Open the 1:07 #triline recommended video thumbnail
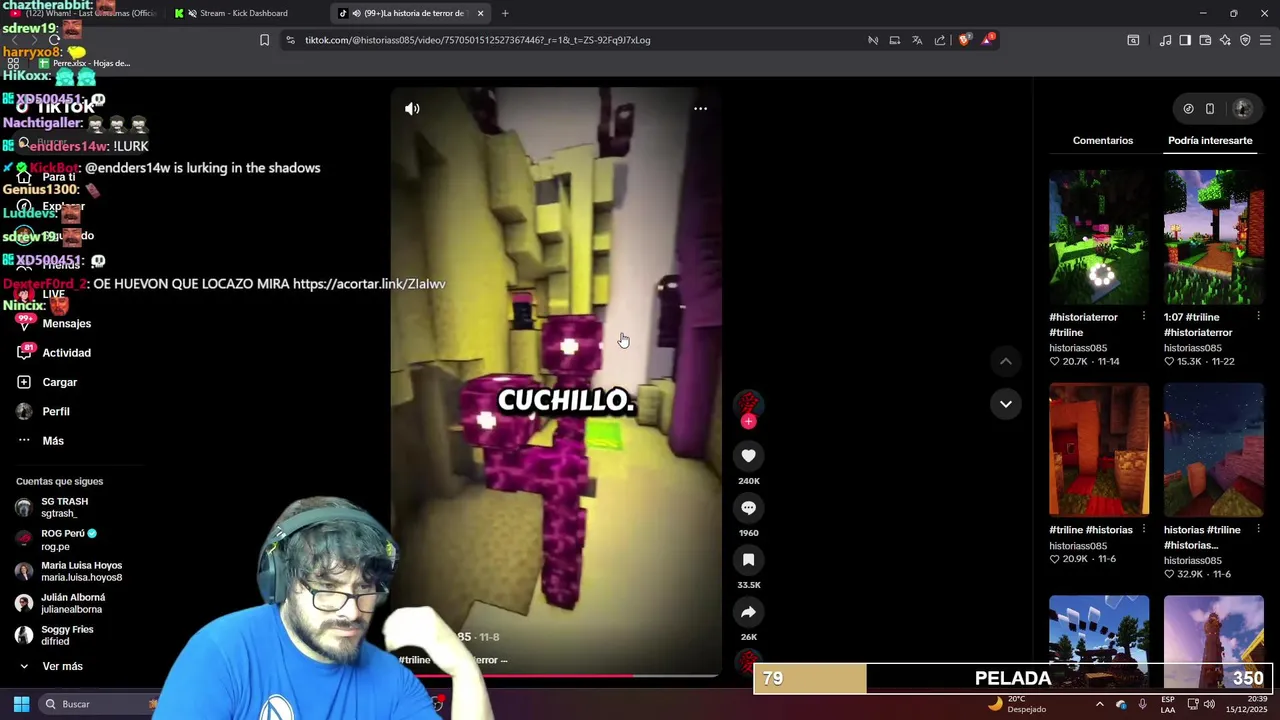The height and width of the screenshot is (720, 1280). tap(1214, 237)
